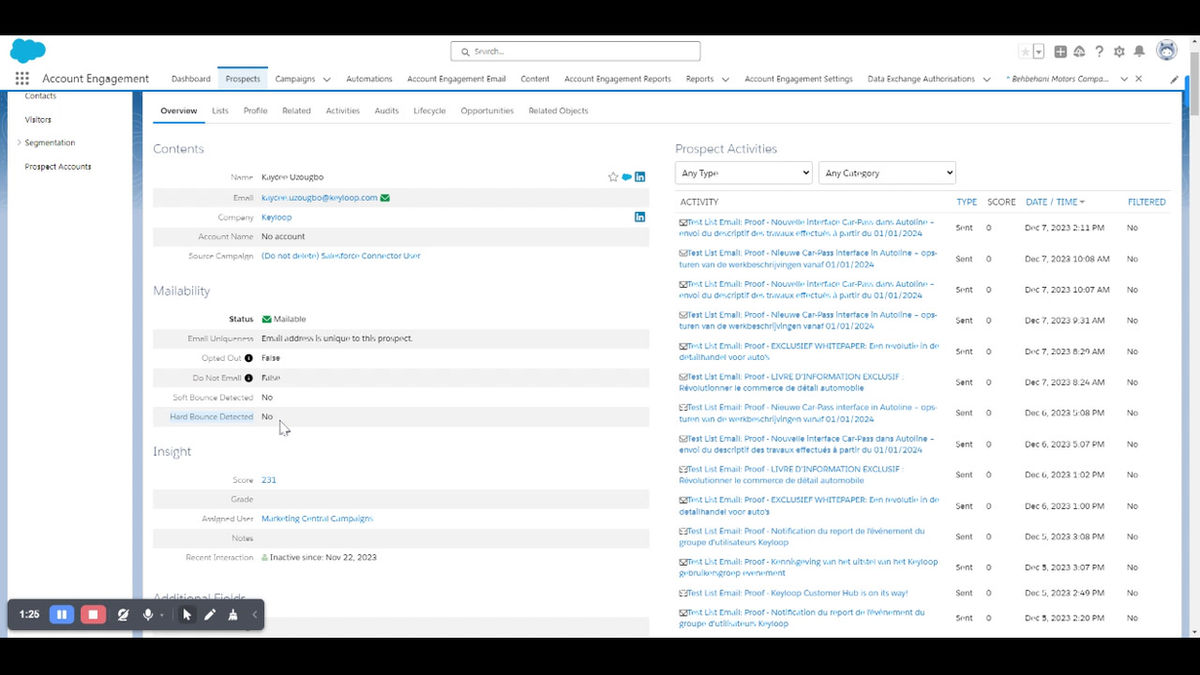The width and height of the screenshot is (1200, 675).
Task: Sort activities by DATE / TIME column
Action: 1055,202
